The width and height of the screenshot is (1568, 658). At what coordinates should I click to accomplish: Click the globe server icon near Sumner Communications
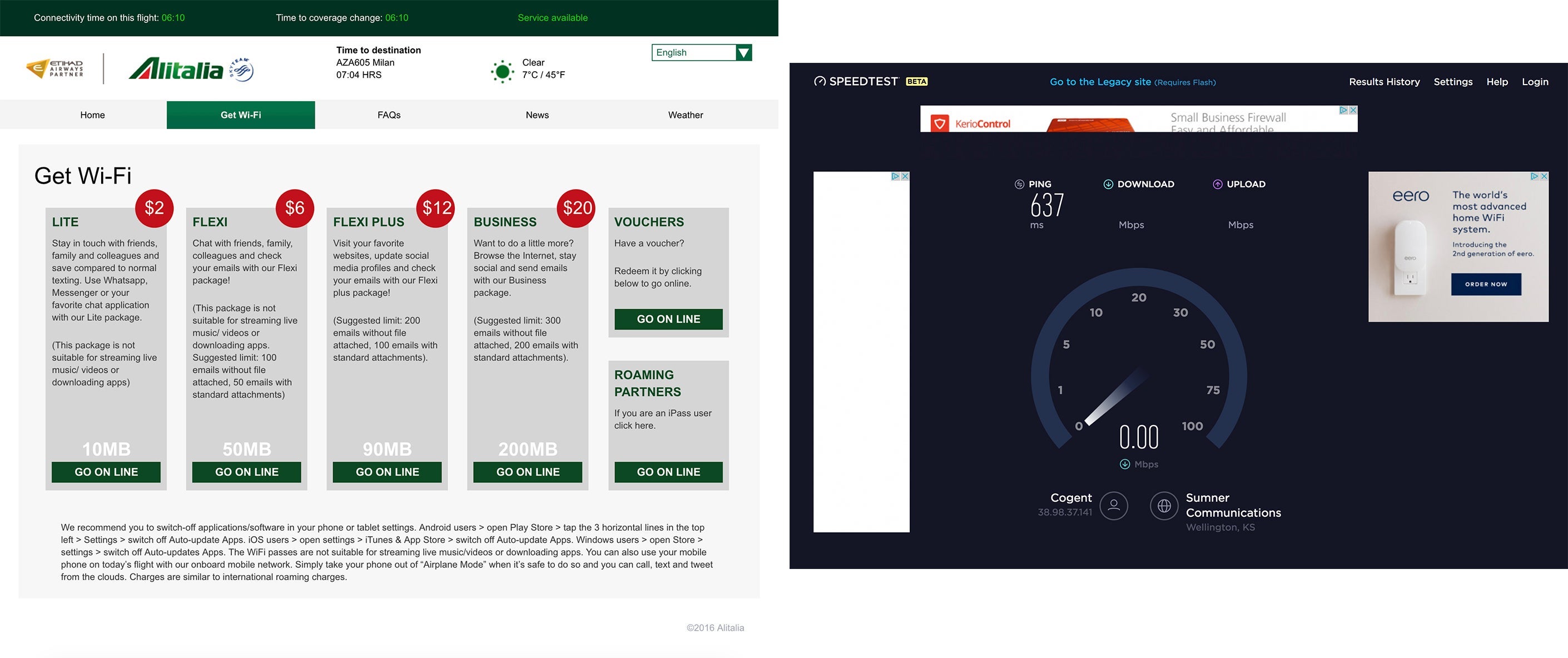(1164, 505)
